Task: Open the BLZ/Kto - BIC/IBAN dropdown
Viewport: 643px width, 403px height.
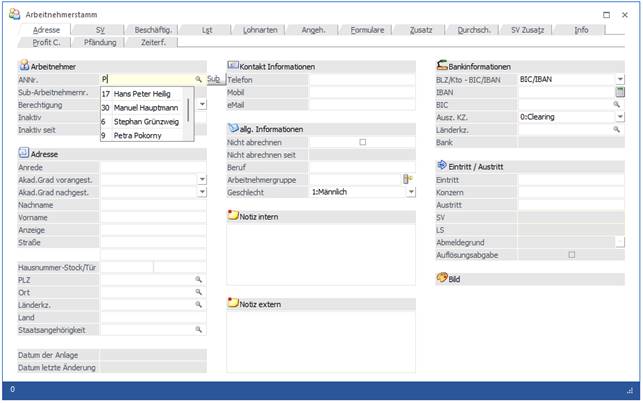Action: click(620, 78)
